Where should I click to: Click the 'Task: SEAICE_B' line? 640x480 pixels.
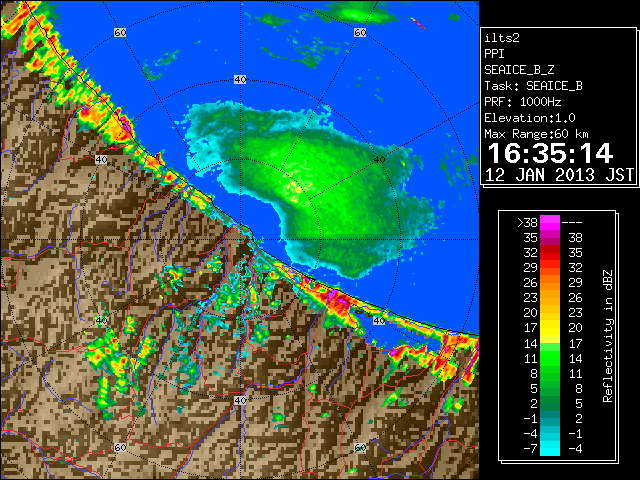(533, 86)
